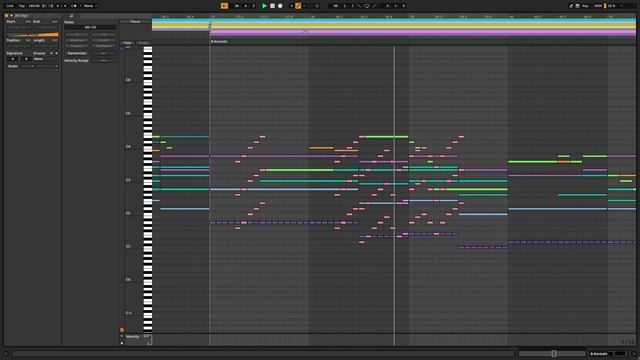Click the Set button next to Start
Screen dimensions: 640x360
coord(28,21)
